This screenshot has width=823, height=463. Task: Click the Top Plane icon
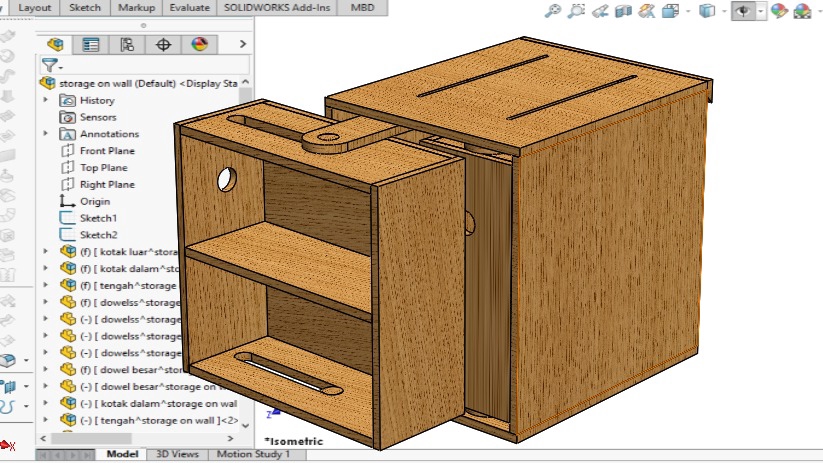[67, 167]
